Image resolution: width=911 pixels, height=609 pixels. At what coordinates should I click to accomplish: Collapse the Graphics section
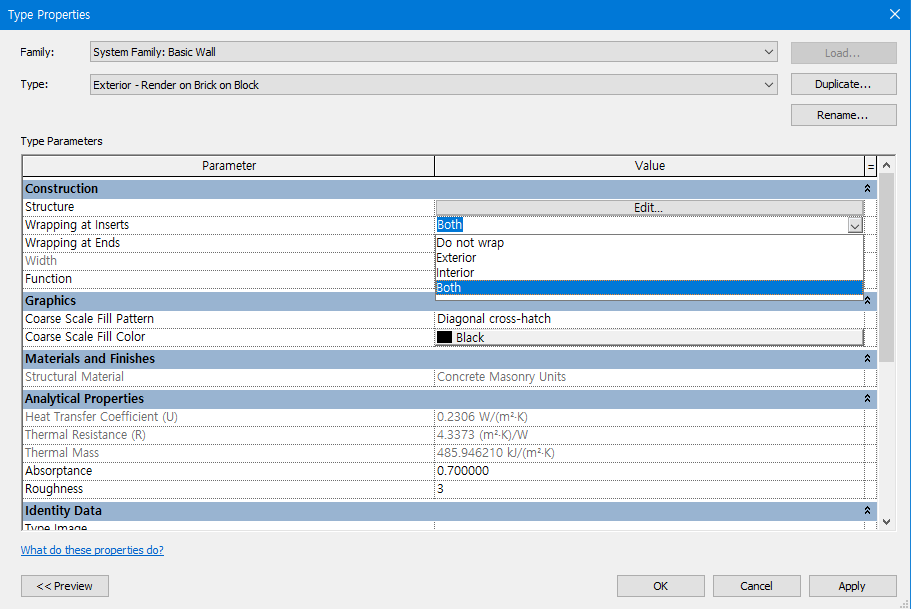(867, 301)
